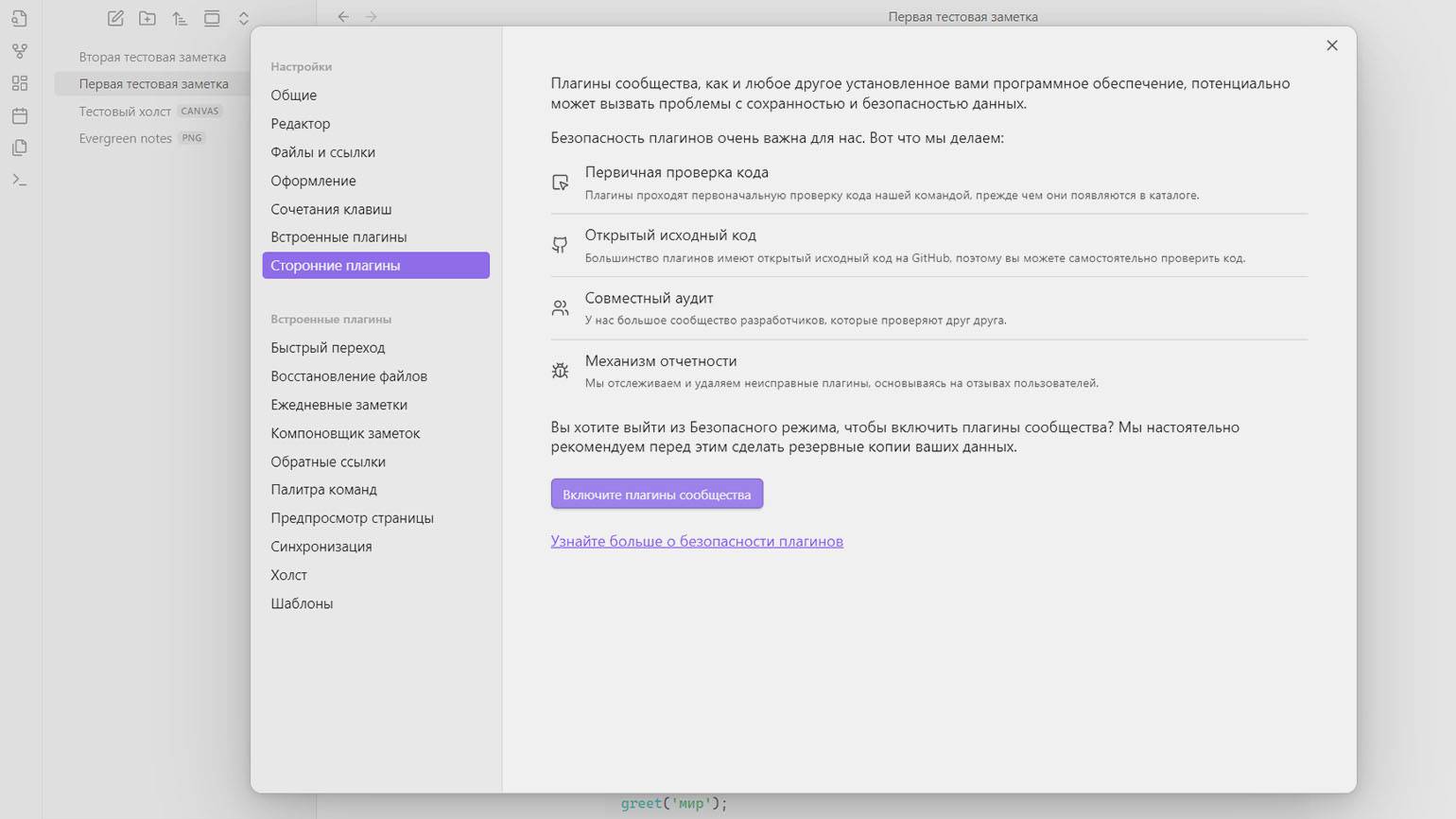Open today's daily note calendar icon
This screenshot has width=1456, height=819.
pos(20,115)
